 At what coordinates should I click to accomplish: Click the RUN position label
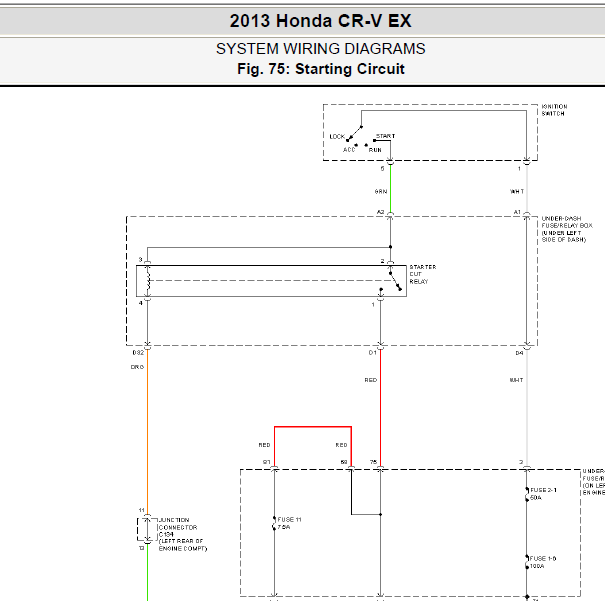point(375,150)
